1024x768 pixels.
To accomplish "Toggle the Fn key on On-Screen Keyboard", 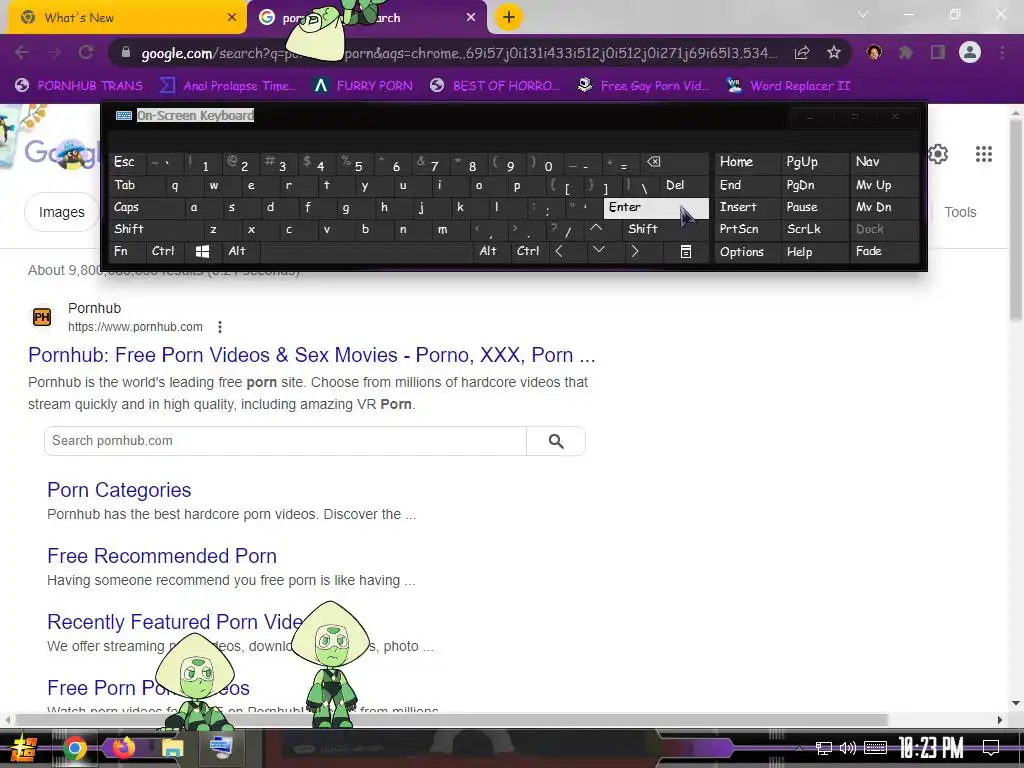I will click(127, 251).
